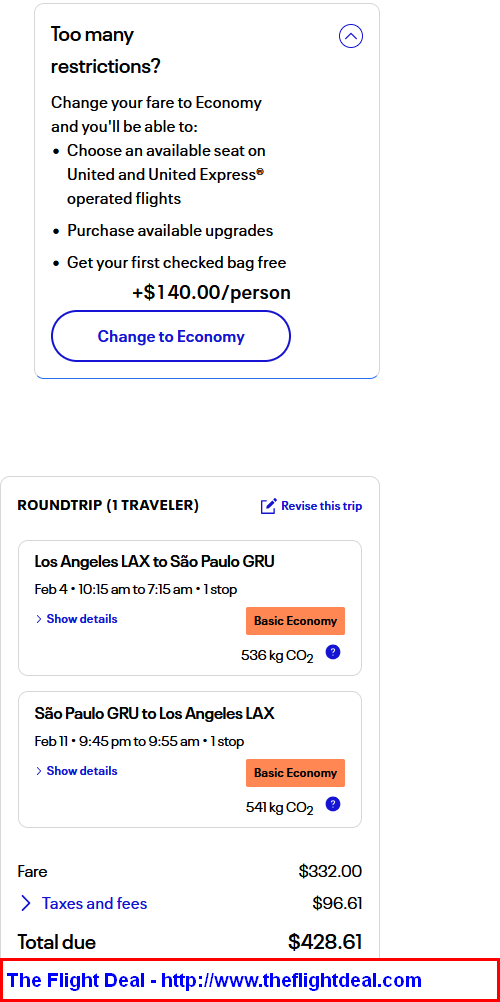Select Basic Economy badge on outbound flight
This screenshot has height=1002, width=500.
(295, 621)
